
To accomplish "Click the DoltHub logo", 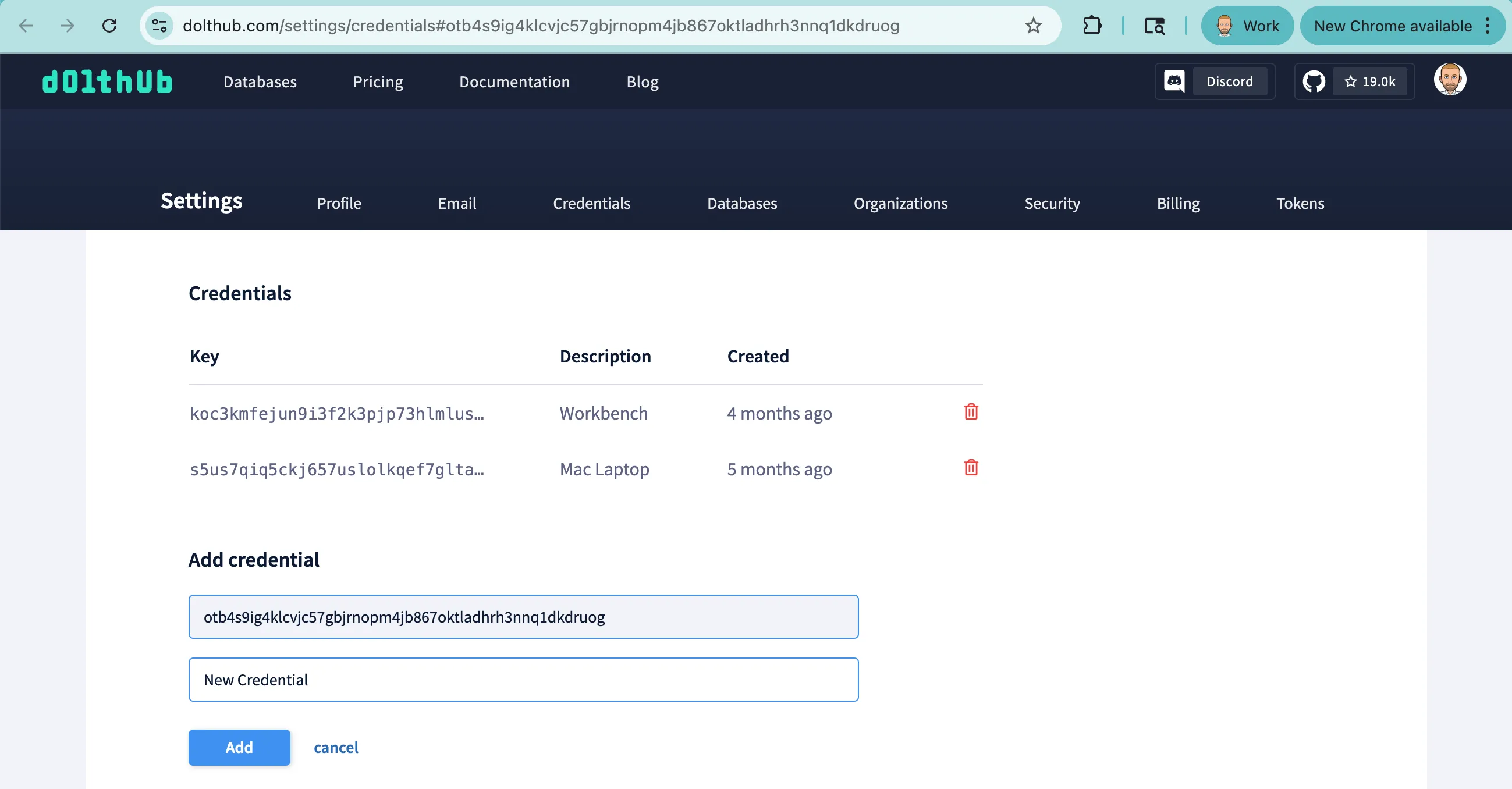I will point(107,81).
